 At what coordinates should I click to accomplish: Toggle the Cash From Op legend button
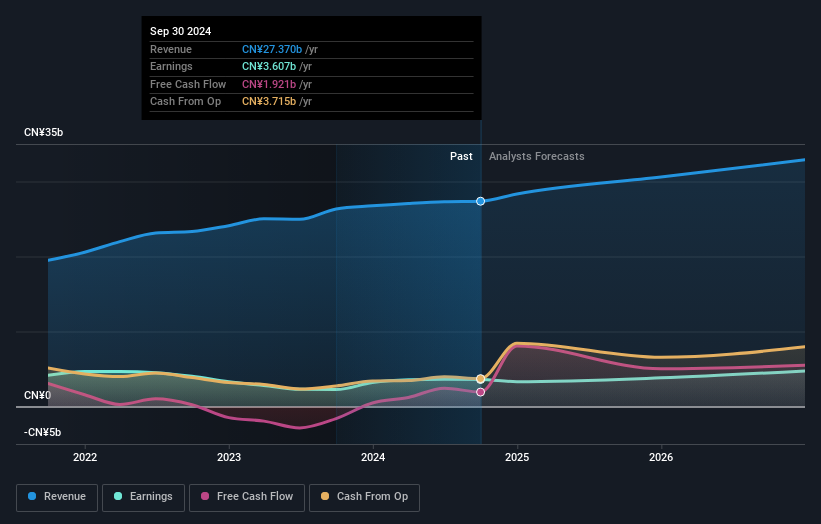[364, 497]
